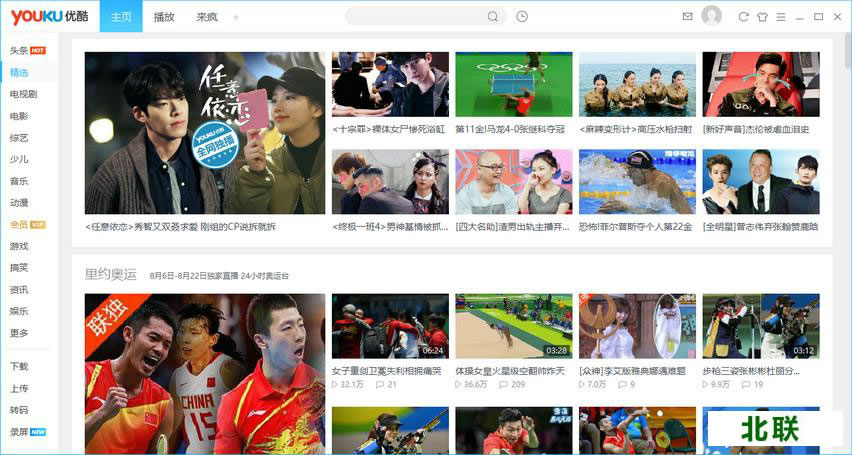Click inside the search input field

coord(414,17)
